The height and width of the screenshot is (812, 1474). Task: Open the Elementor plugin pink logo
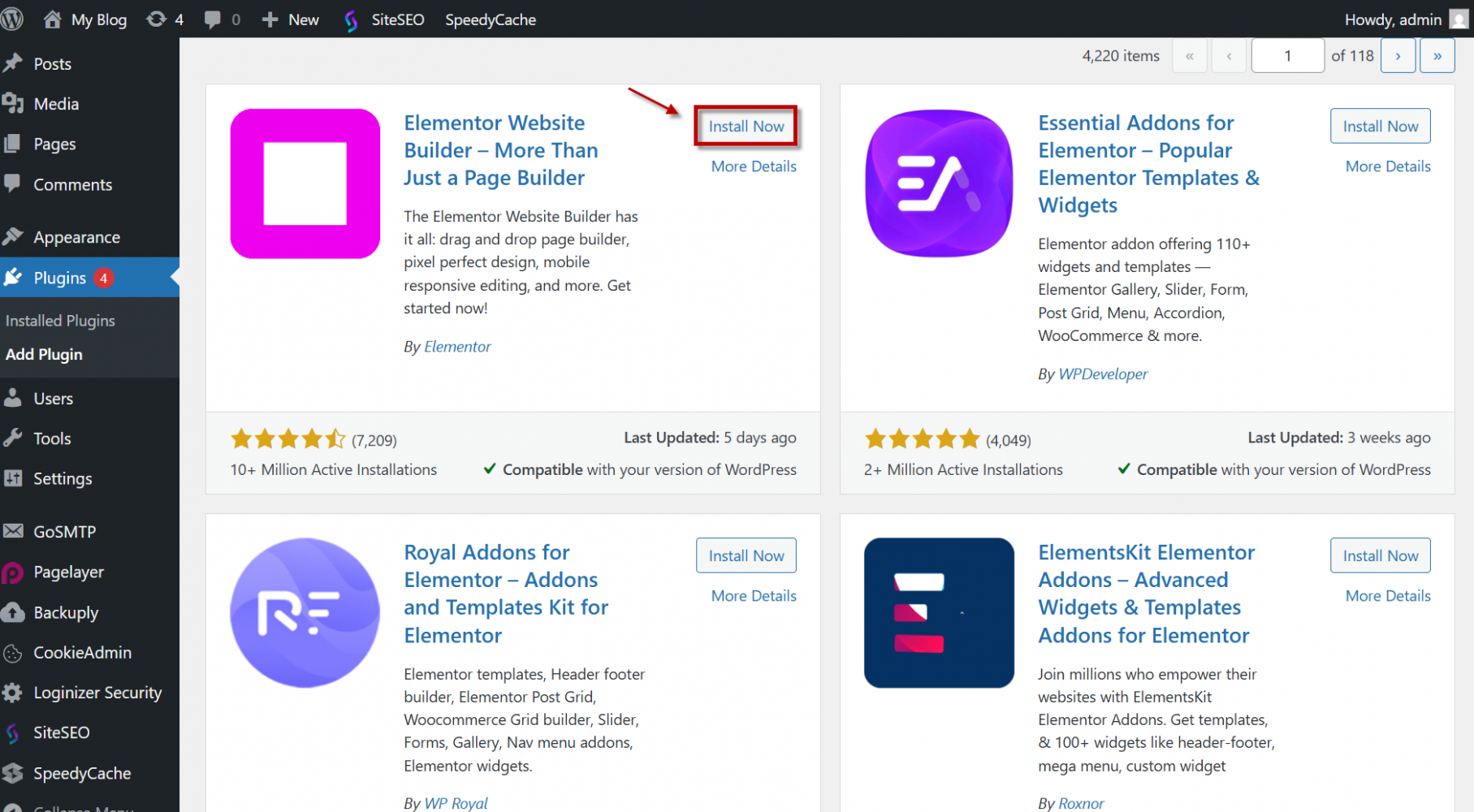click(305, 184)
